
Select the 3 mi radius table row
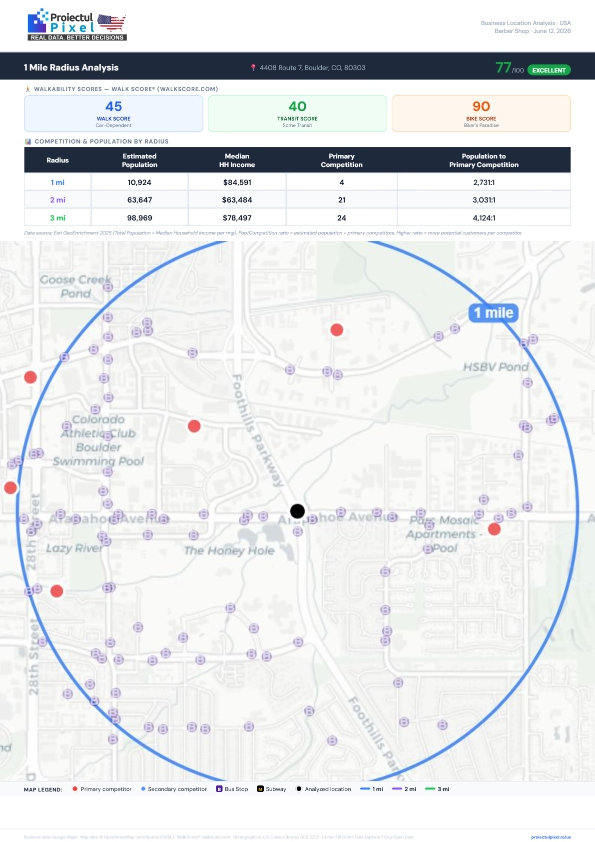click(x=297, y=217)
